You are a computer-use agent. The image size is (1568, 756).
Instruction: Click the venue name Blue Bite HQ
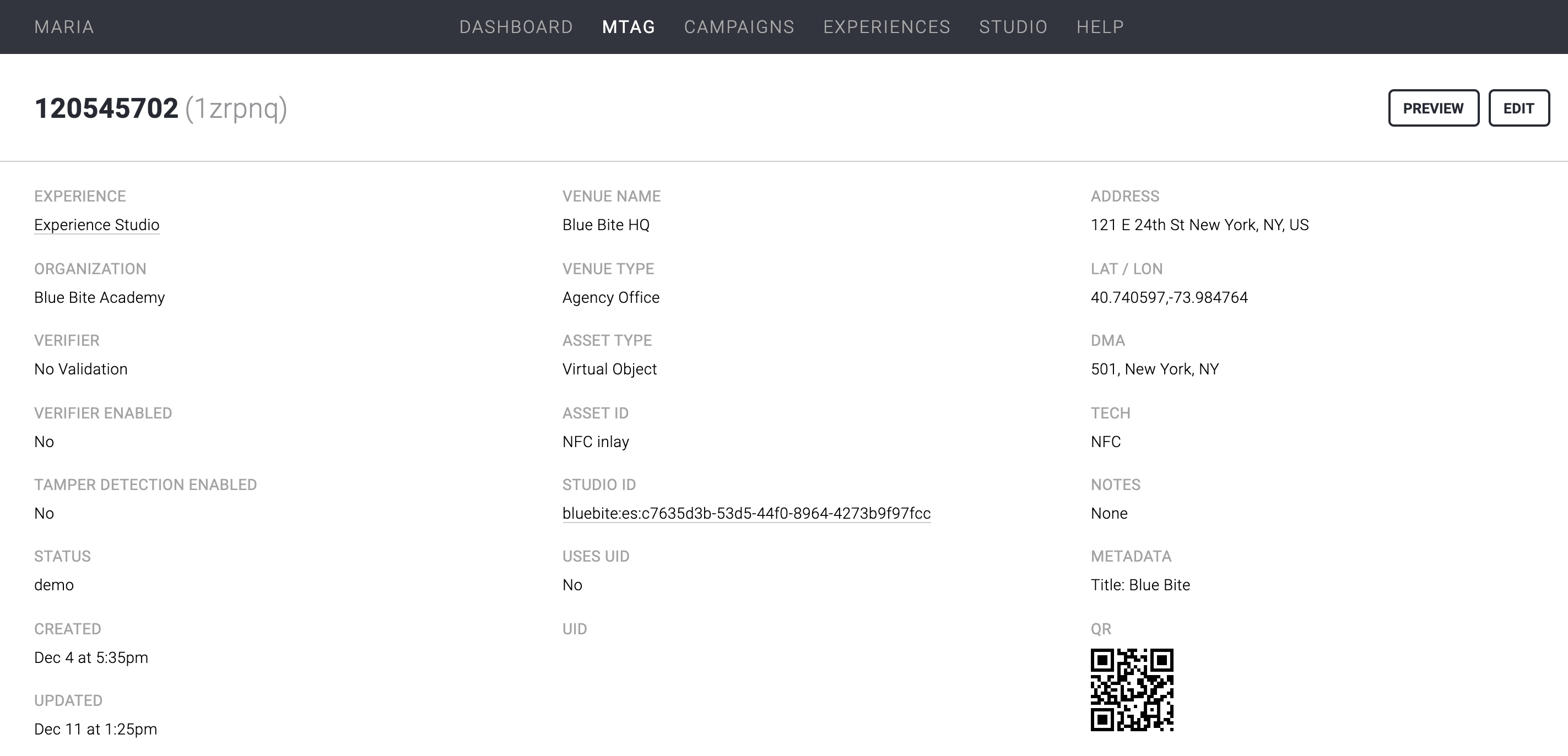[x=605, y=225]
